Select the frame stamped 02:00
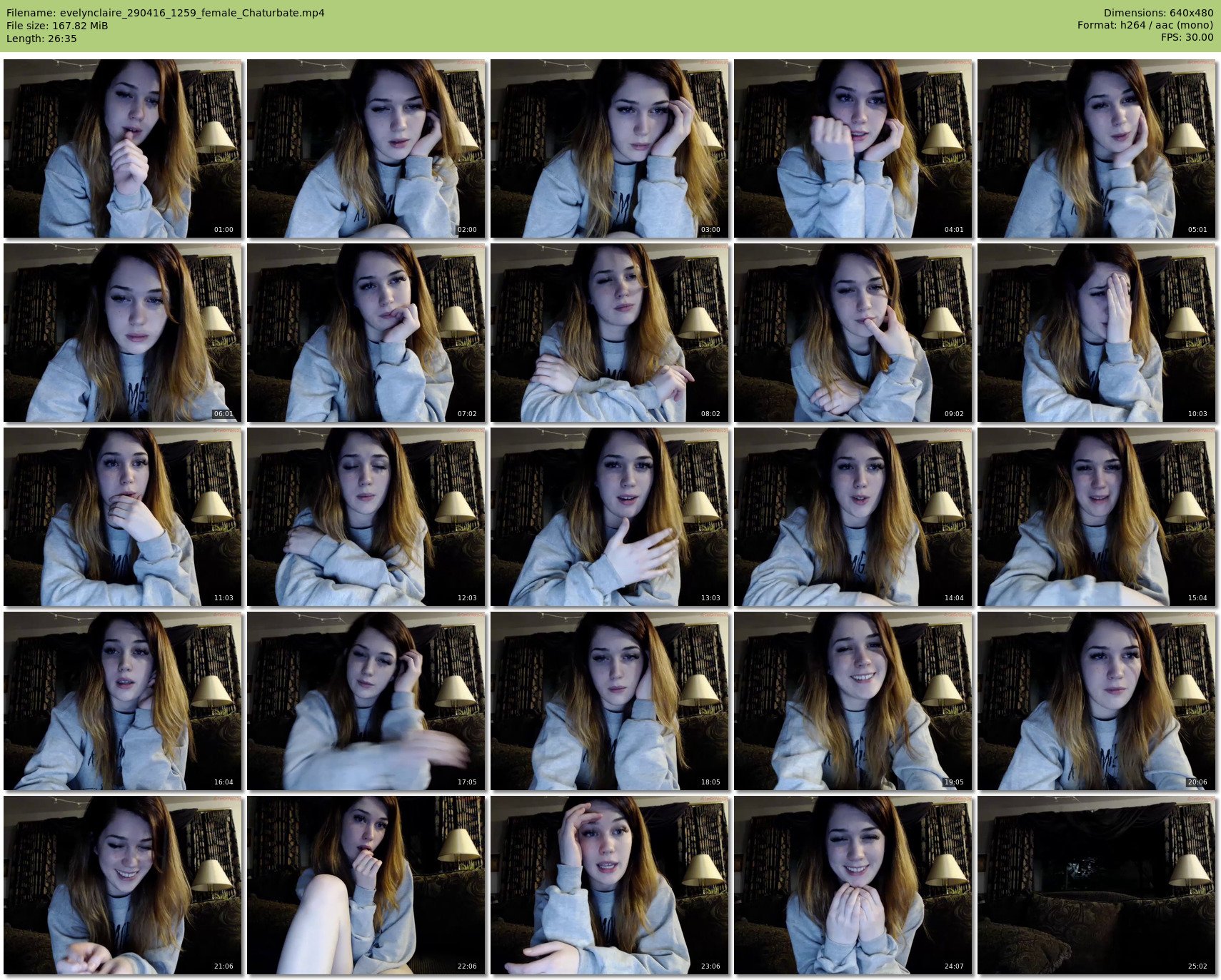The height and width of the screenshot is (980, 1221). [366, 148]
